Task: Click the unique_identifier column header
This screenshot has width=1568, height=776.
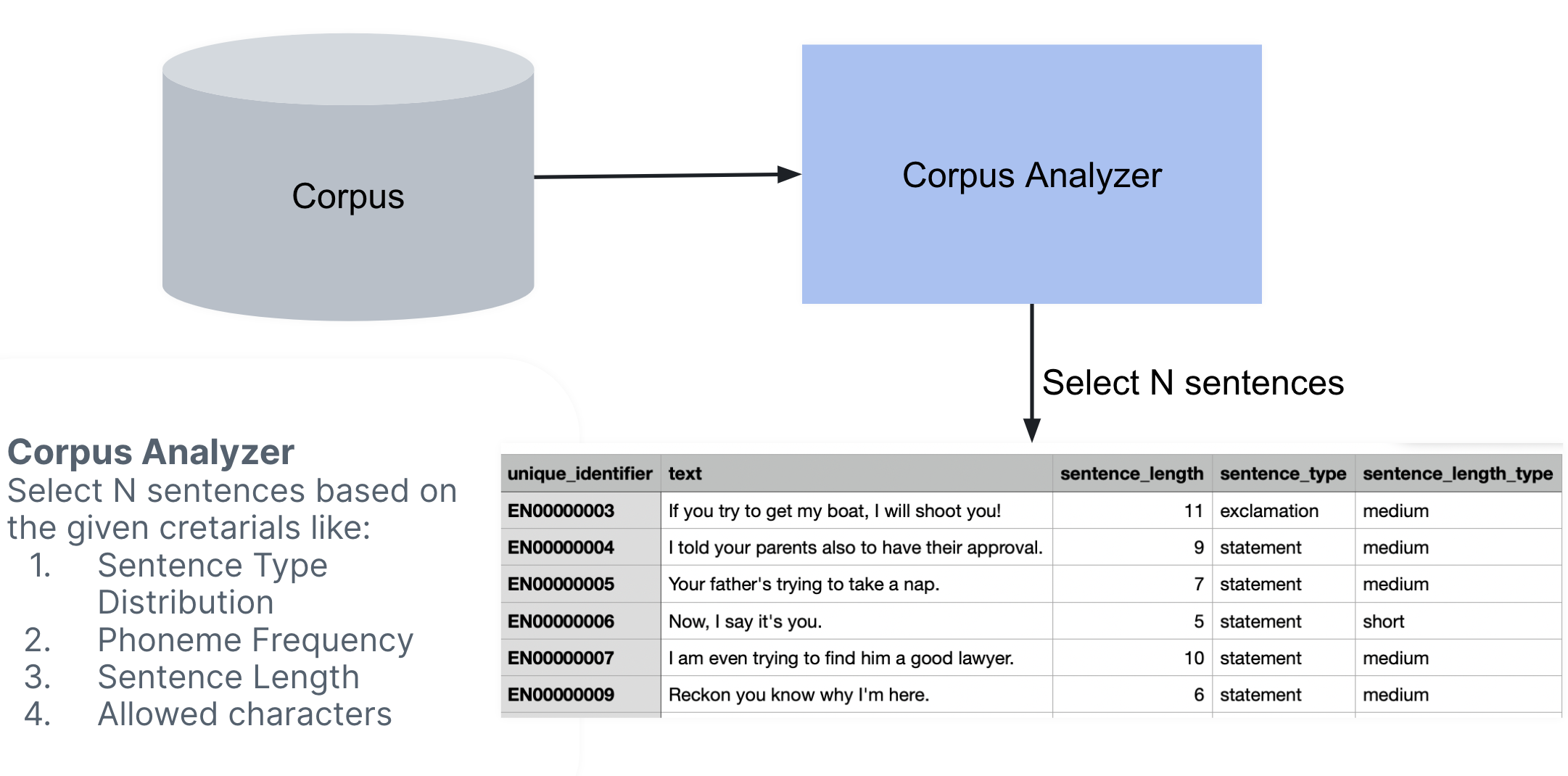Action: (x=580, y=474)
